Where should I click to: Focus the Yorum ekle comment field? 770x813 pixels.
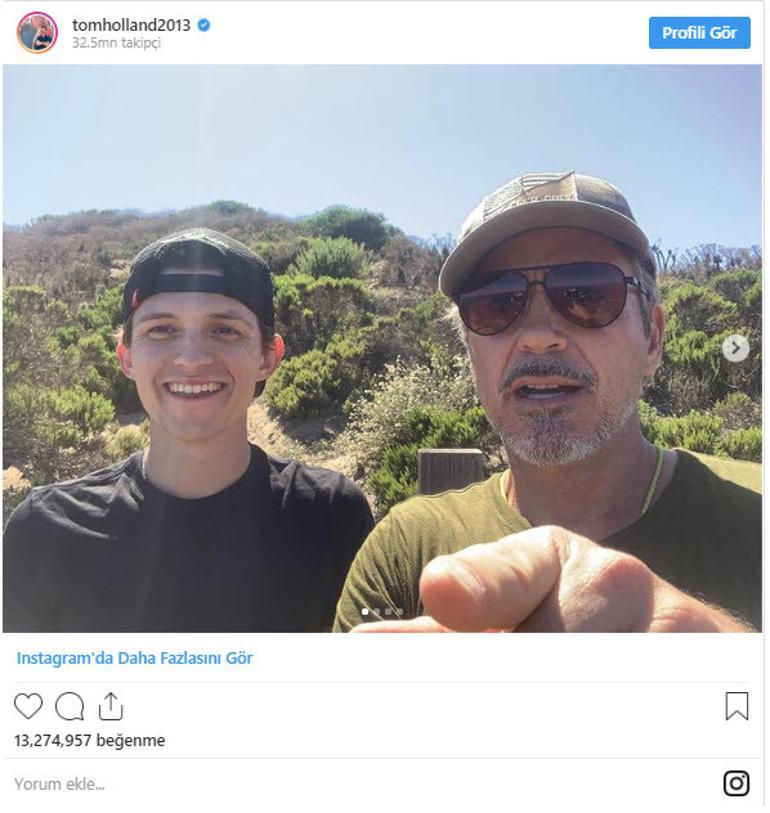363,783
